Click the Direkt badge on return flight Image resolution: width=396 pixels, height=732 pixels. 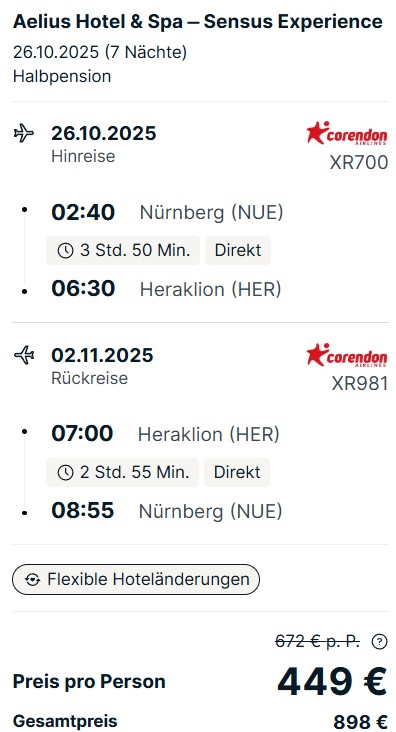pyautogui.click(x=237, y=472)
